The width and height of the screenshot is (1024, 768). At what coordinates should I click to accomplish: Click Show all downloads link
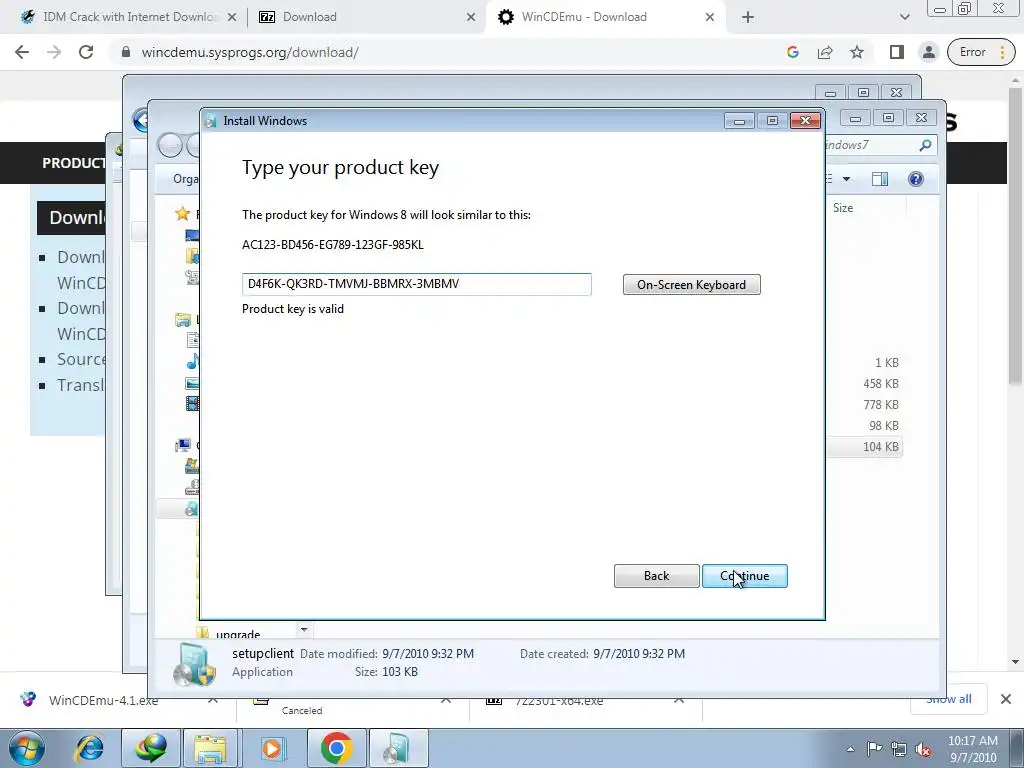(948, 699)
